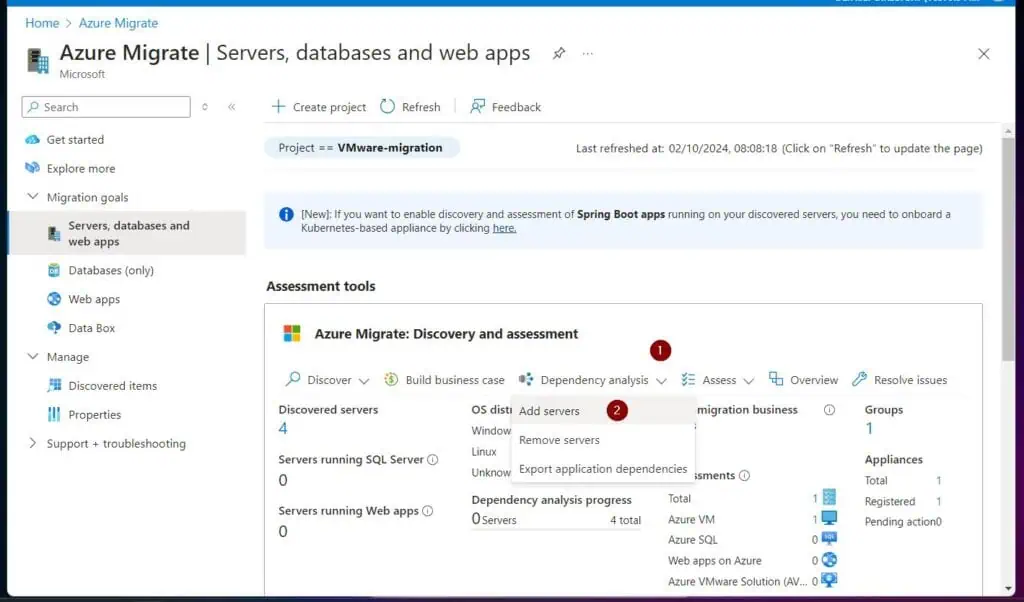
Task: Open Groups count 1
Action: point(869,428)
